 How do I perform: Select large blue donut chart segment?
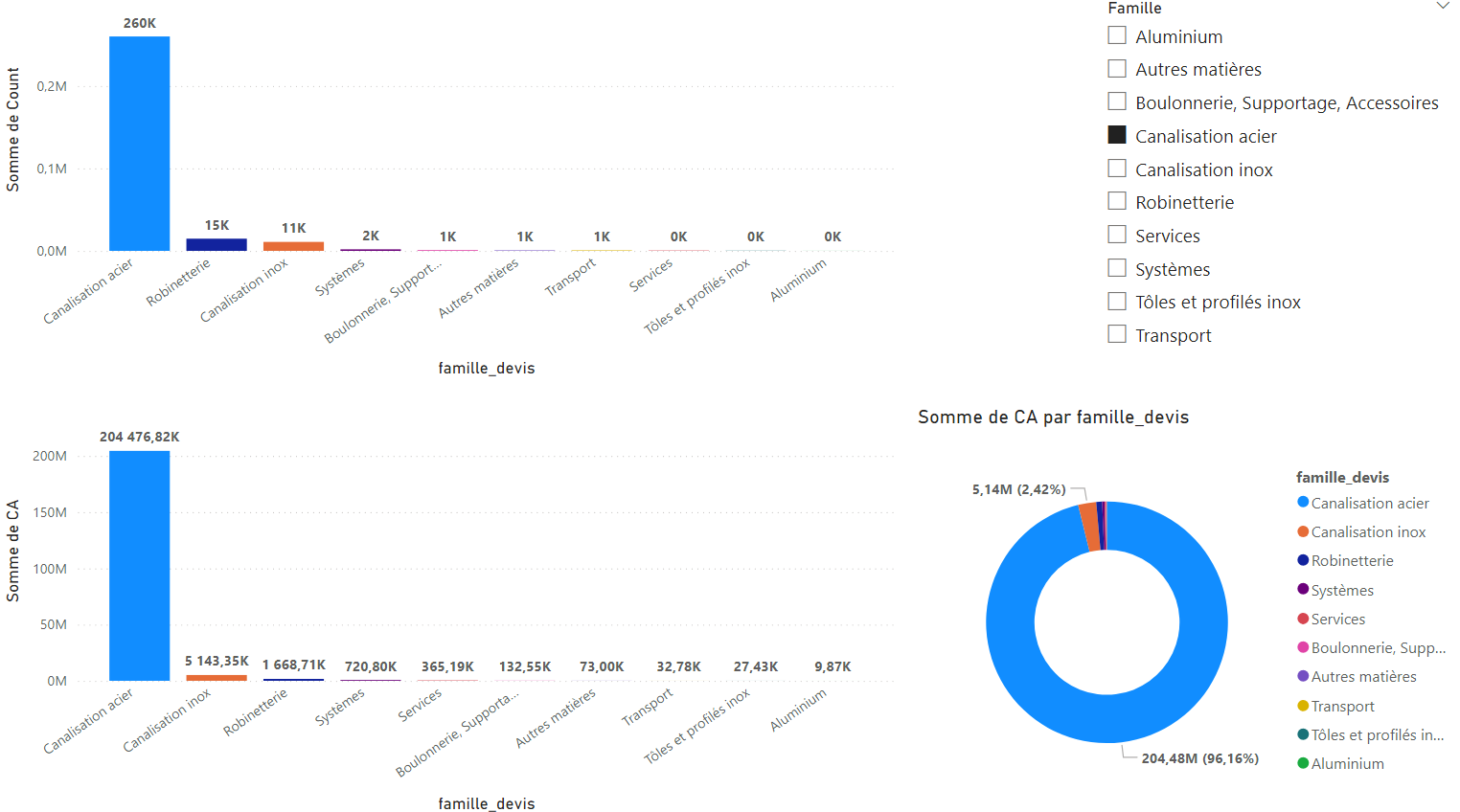click(1106, 718)
